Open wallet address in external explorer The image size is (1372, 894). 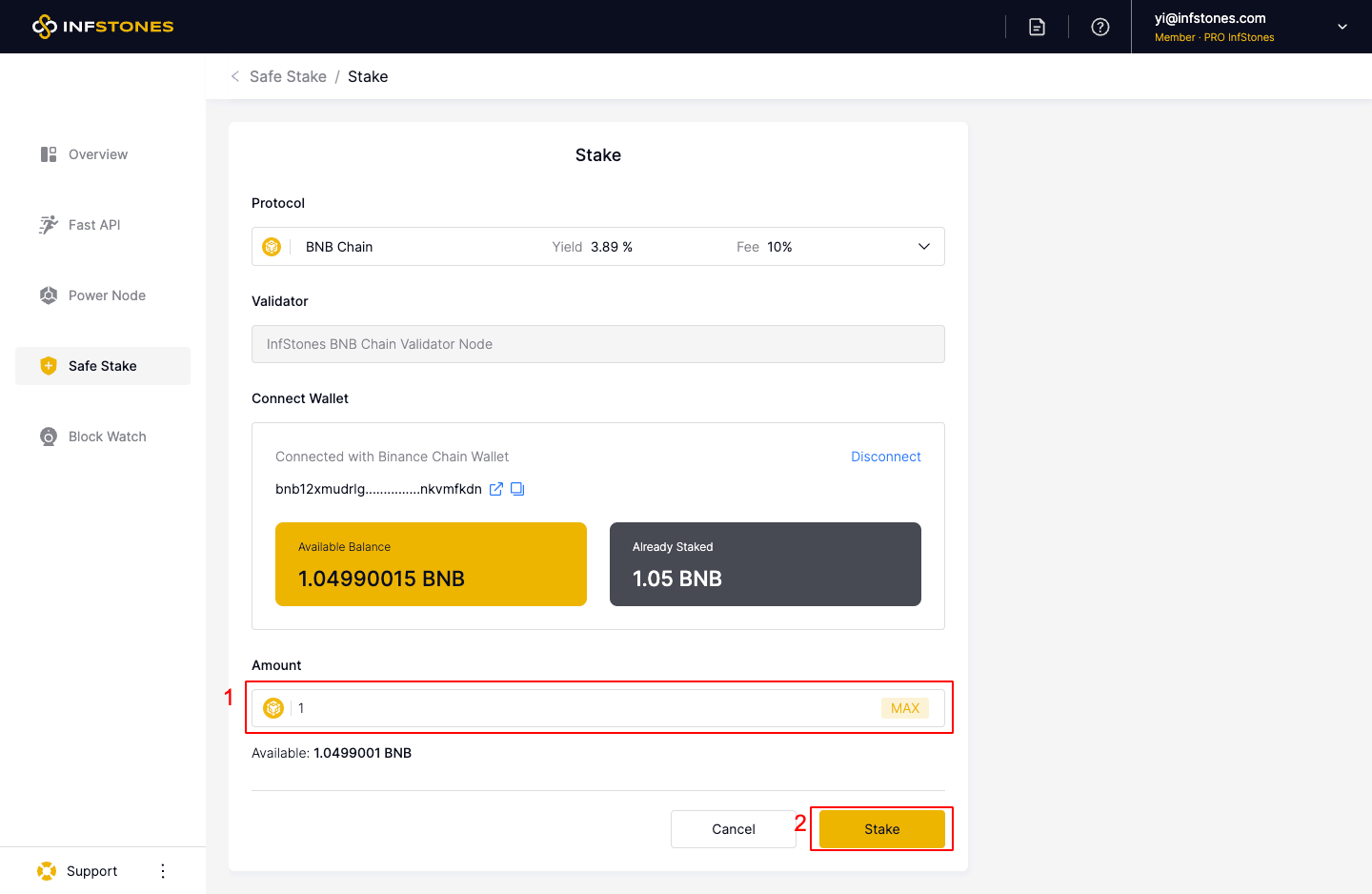pos(496,489)
